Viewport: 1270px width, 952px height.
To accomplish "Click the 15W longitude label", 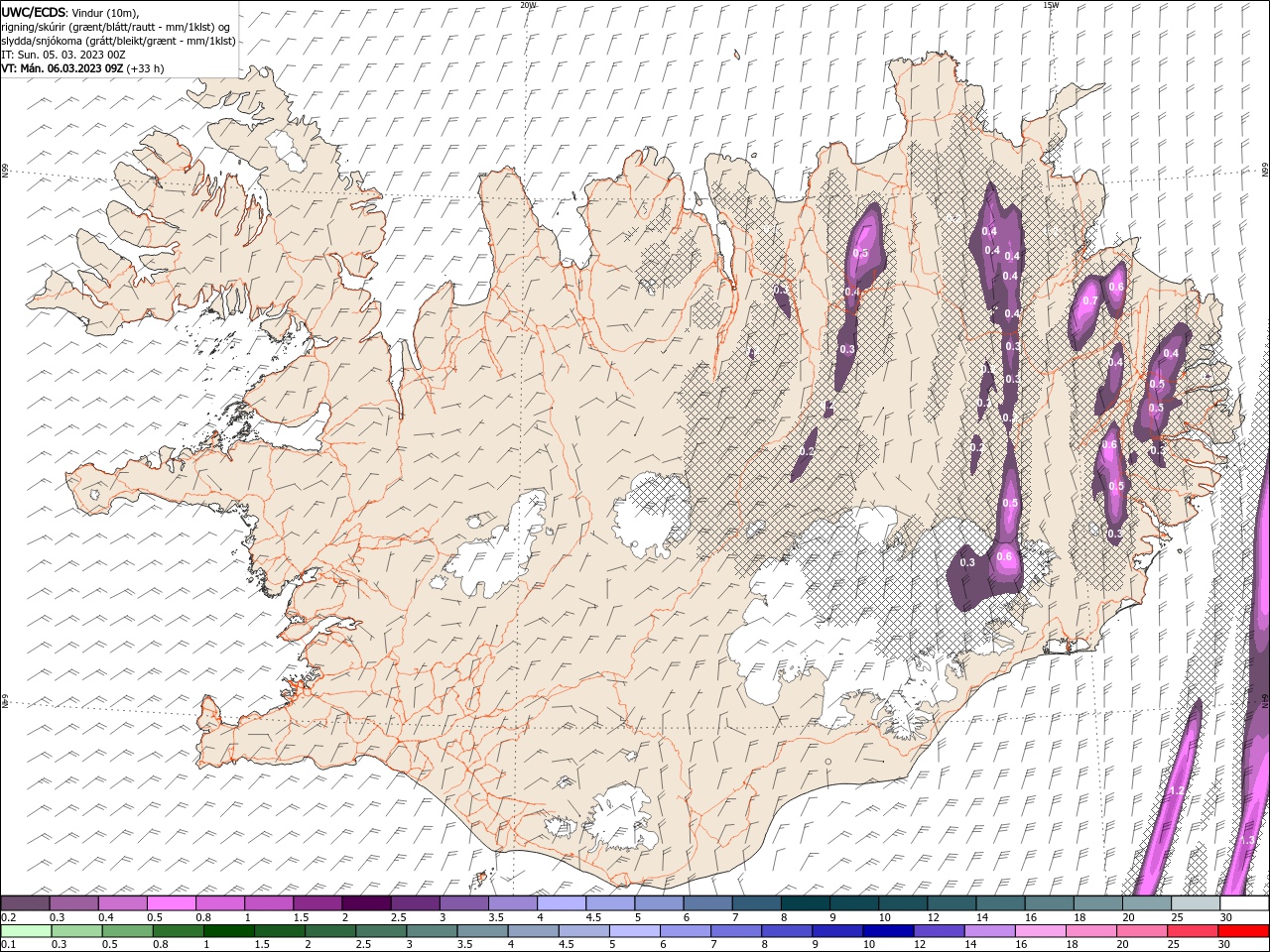I will tap(1051, 5).
